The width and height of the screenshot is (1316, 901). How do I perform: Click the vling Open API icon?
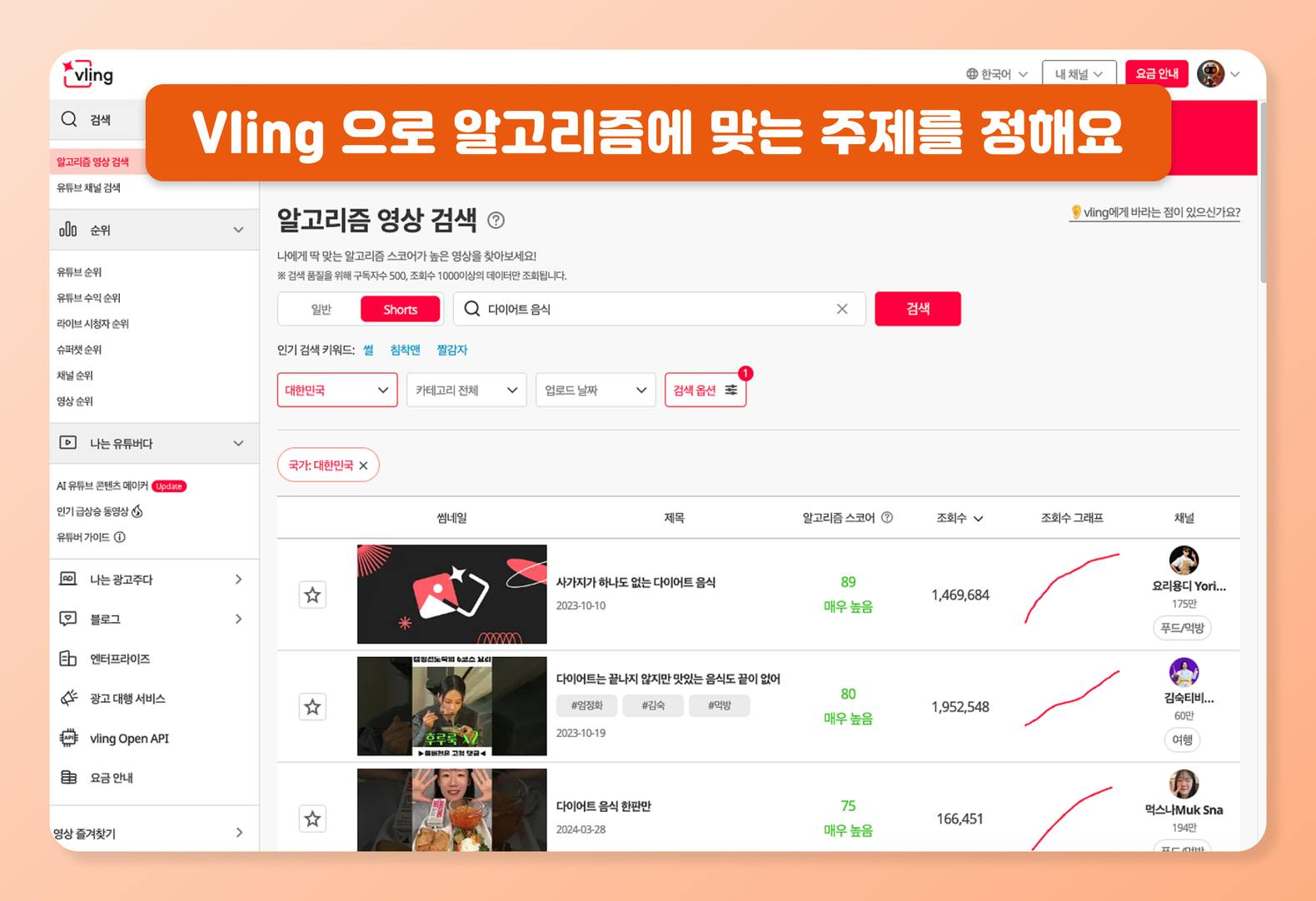click(68, 738)
